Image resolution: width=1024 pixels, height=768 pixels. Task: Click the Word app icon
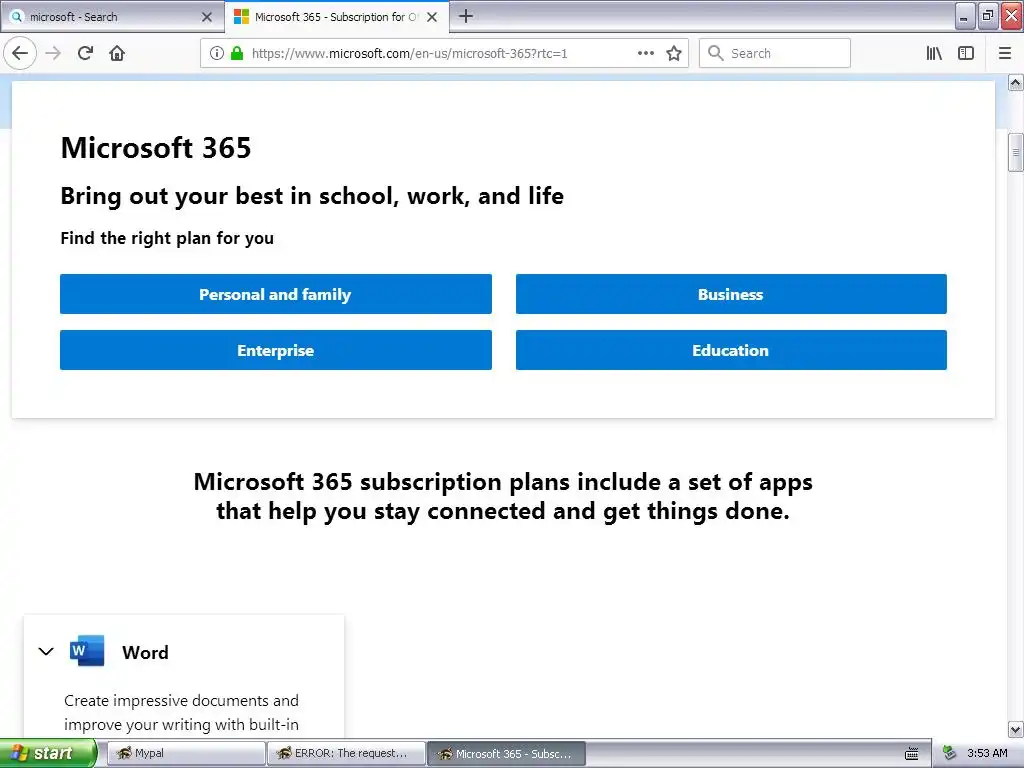[x=87, y=650]
